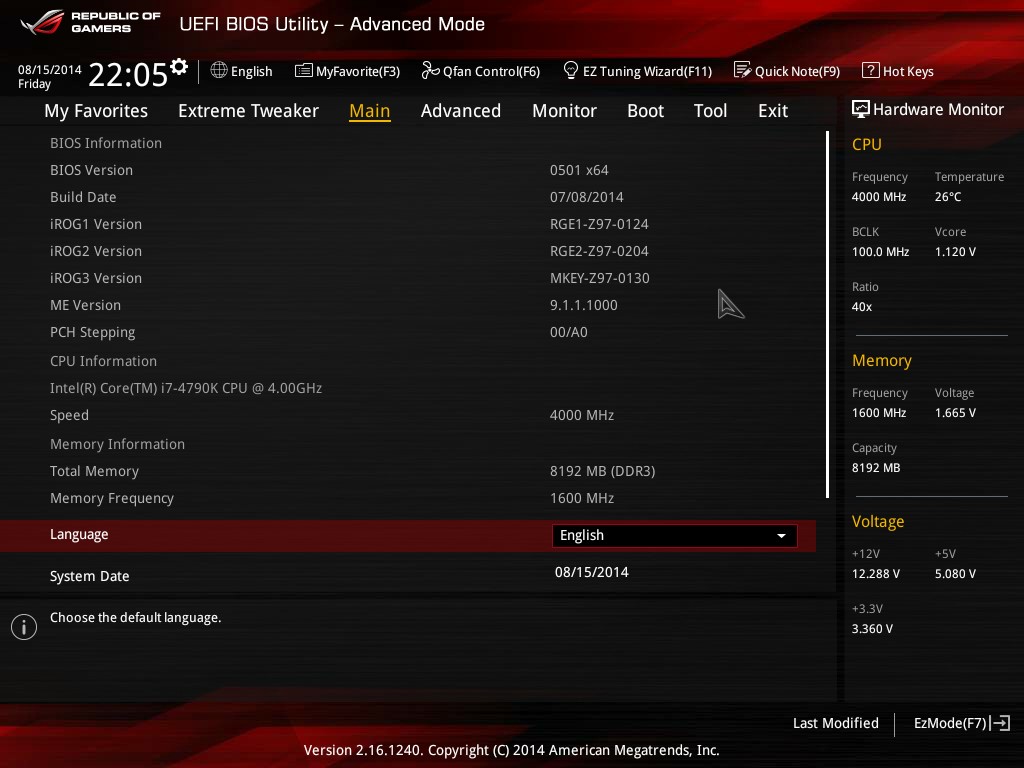The image size is (1024, 768).
Task: Click the clock settings gear icon
Action: [x=179, y=67]
